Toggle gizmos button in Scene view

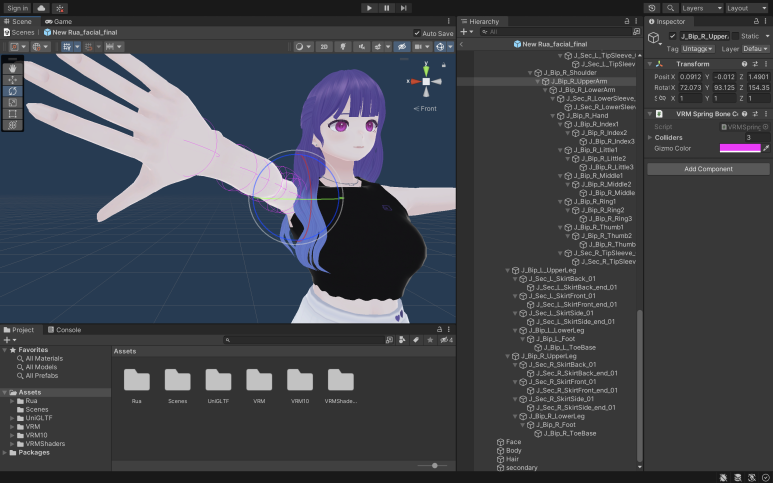coord(440,46)
